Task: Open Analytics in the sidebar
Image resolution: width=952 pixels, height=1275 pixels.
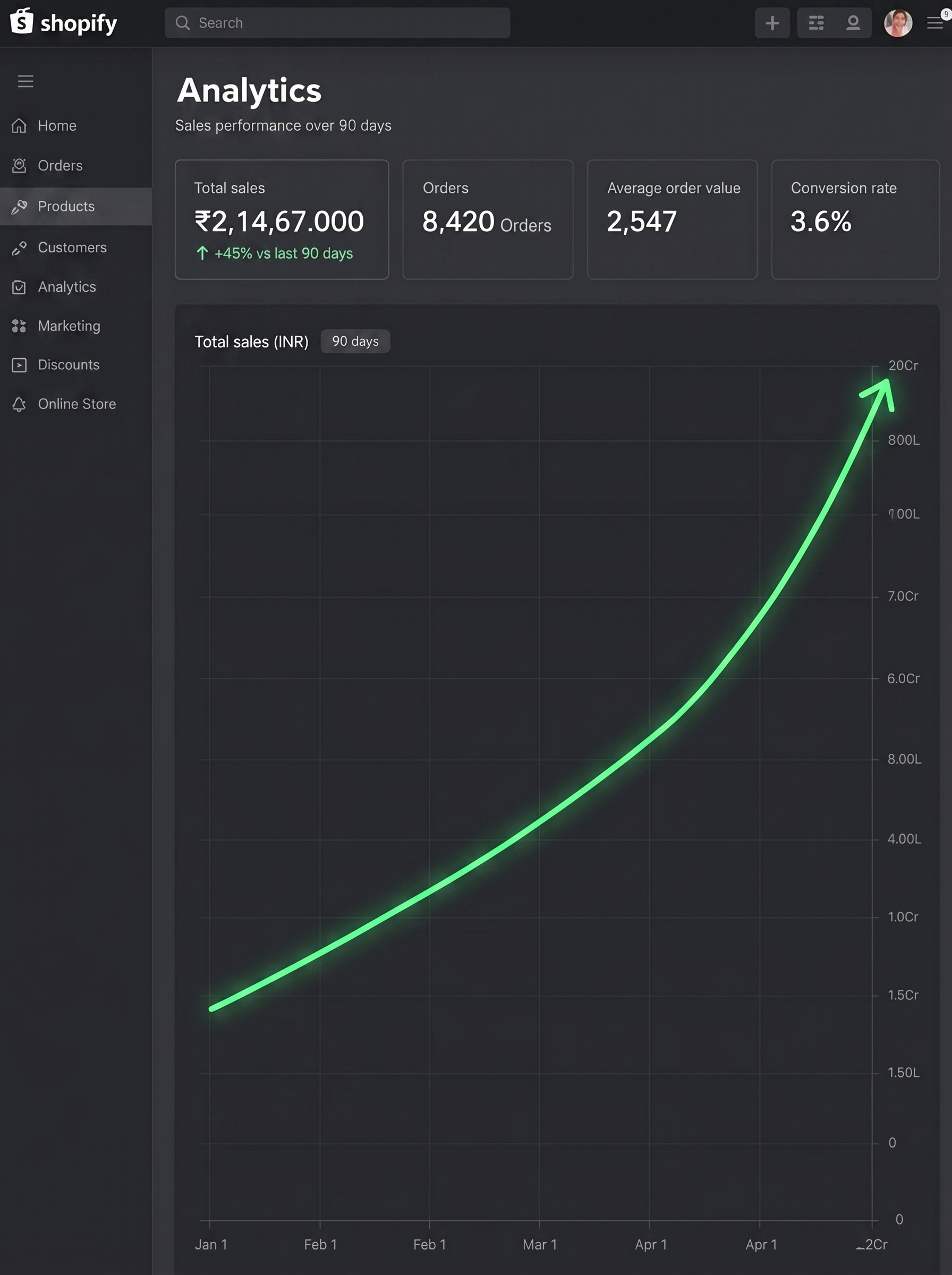Action: point(75,287)
